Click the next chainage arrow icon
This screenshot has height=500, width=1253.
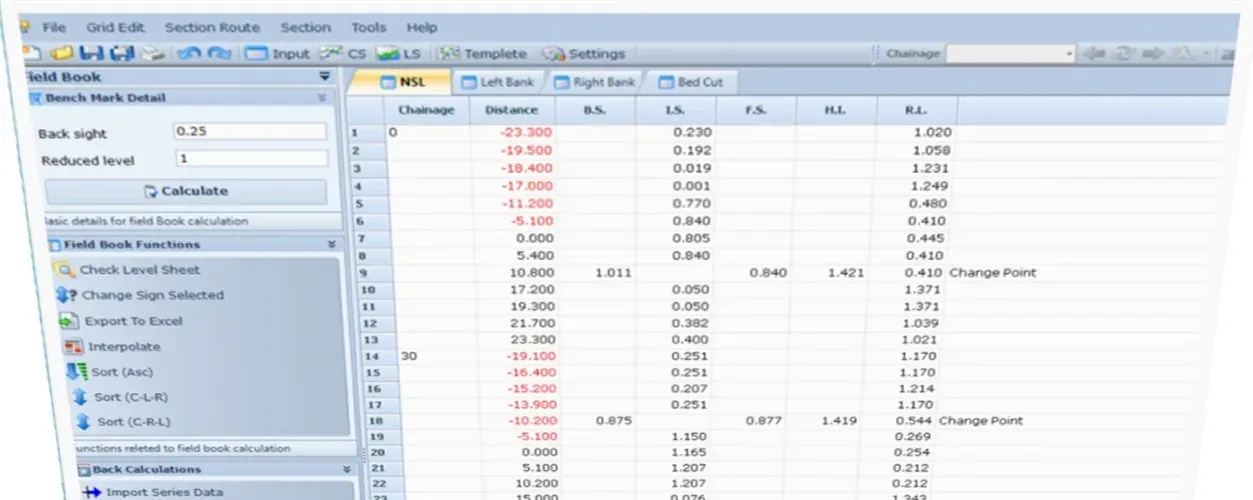point(1153,54)
